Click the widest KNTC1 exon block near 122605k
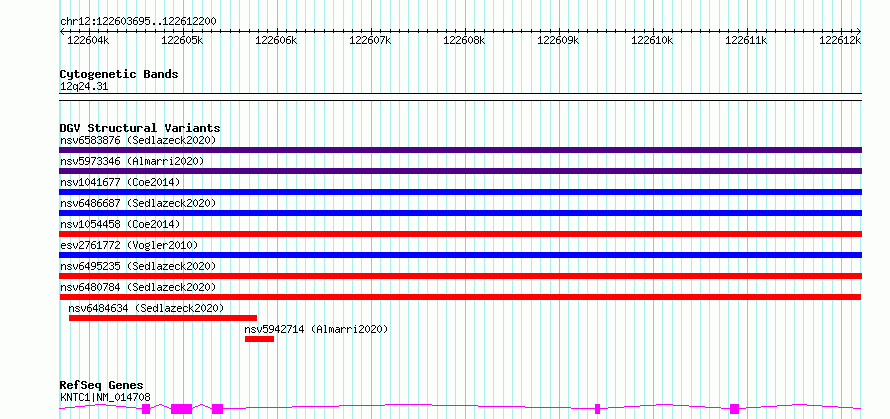Image resolution: width=890 pixels, height=419 pixels. tap(182, 409)
